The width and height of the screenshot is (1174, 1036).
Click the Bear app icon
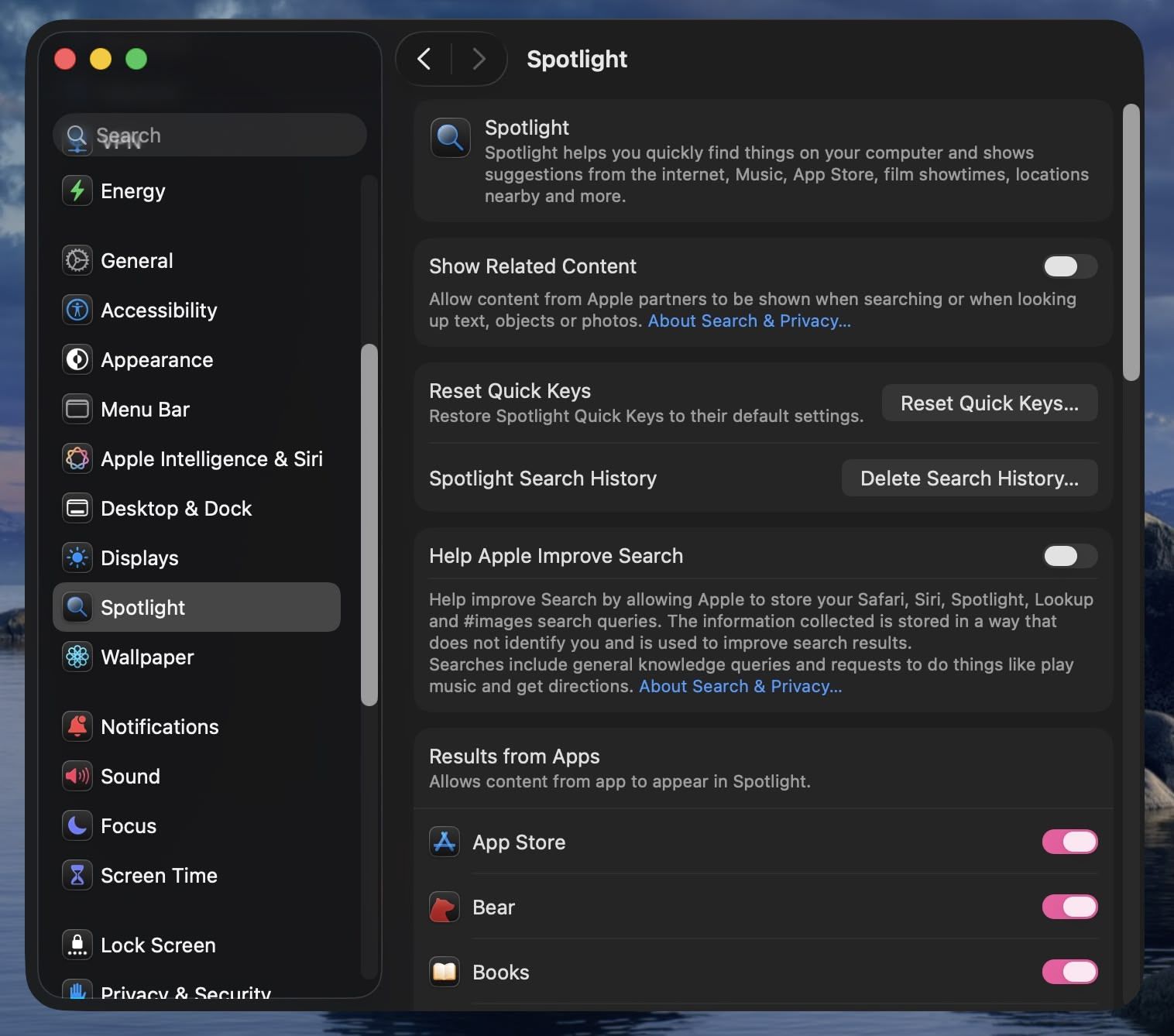[444, 907]
